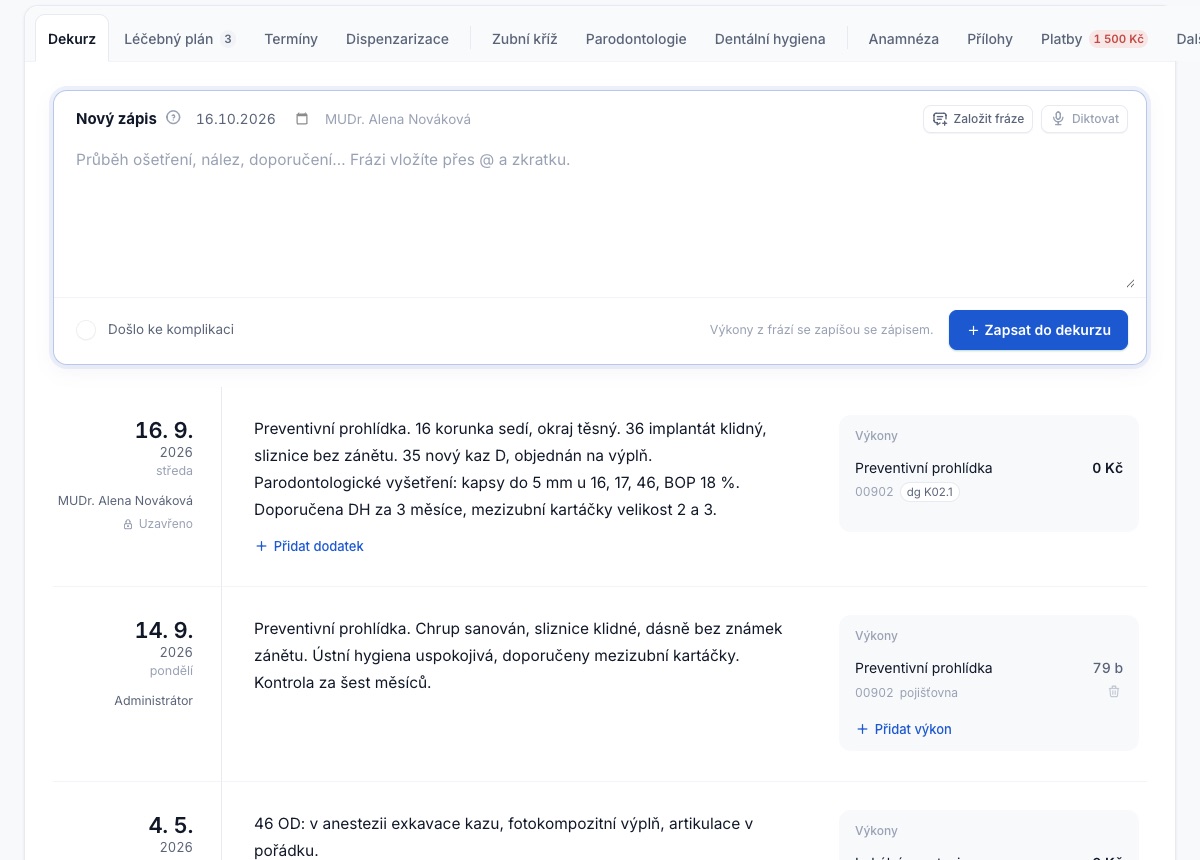
Task: Open the calendar date picker icon
Action: 302,119
